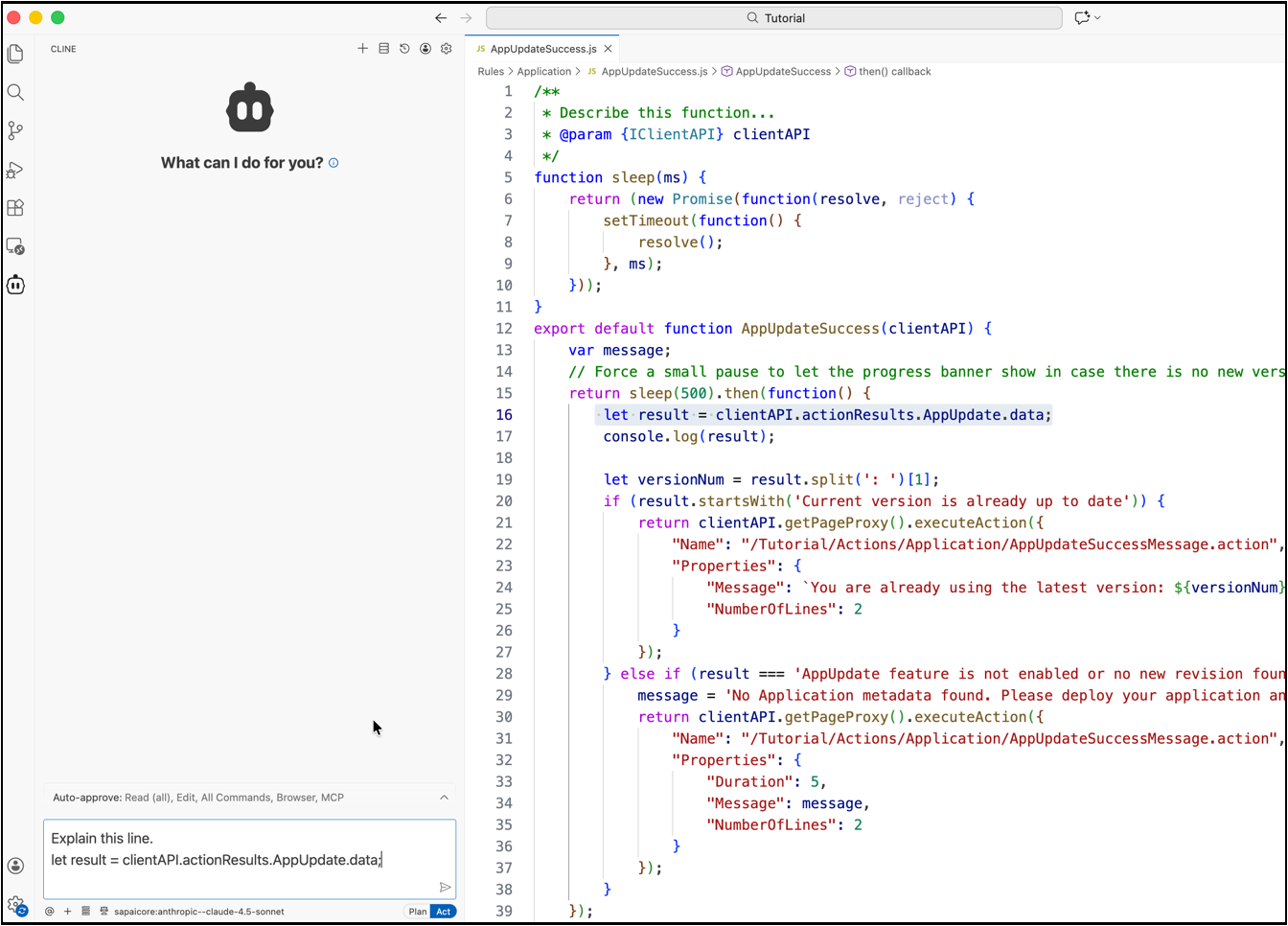Click 'setTimeout(function() {' on line 7
1288x926 pixels.
(702, 220)
